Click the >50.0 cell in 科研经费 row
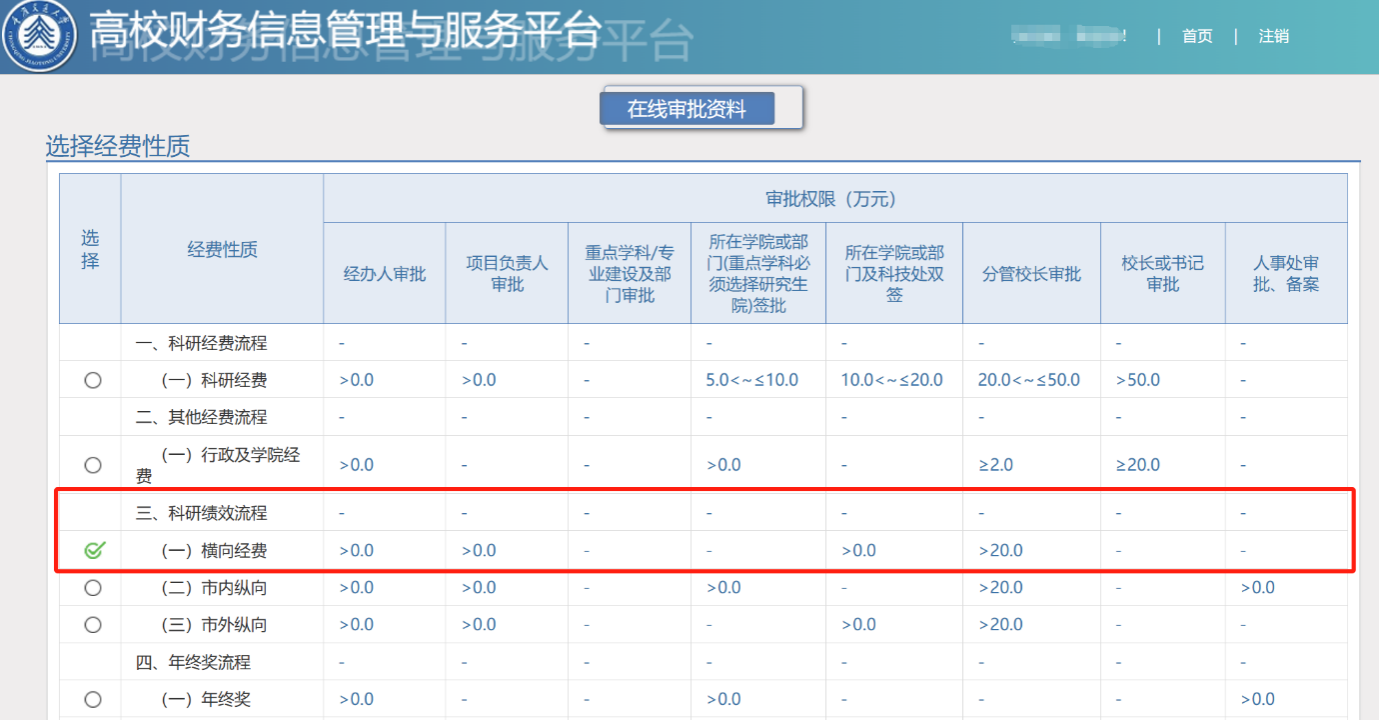The image size is (1379, 720). [x=1139, y=380]
